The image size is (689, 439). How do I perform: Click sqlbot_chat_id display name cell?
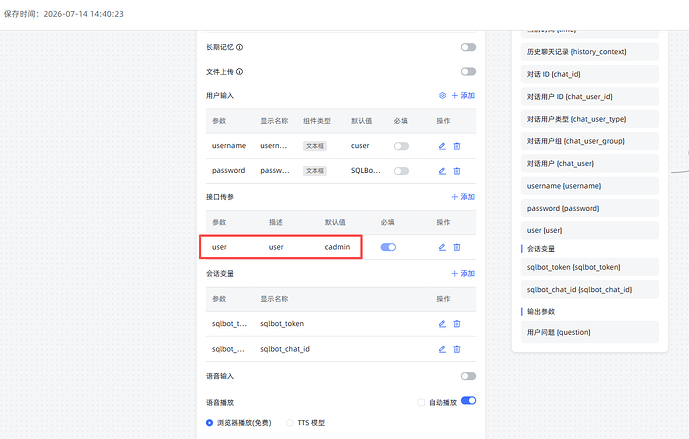point(285,349)
